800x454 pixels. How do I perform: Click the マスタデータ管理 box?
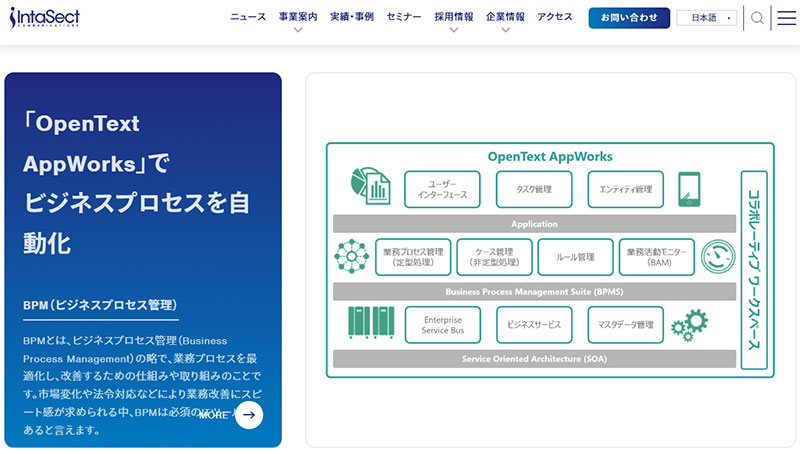click(626, 325)
